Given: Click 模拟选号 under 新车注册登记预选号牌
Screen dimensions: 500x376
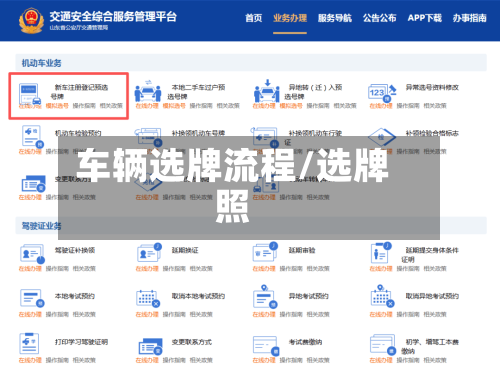Looking at the screenshot, I should [x=57, y=106].
